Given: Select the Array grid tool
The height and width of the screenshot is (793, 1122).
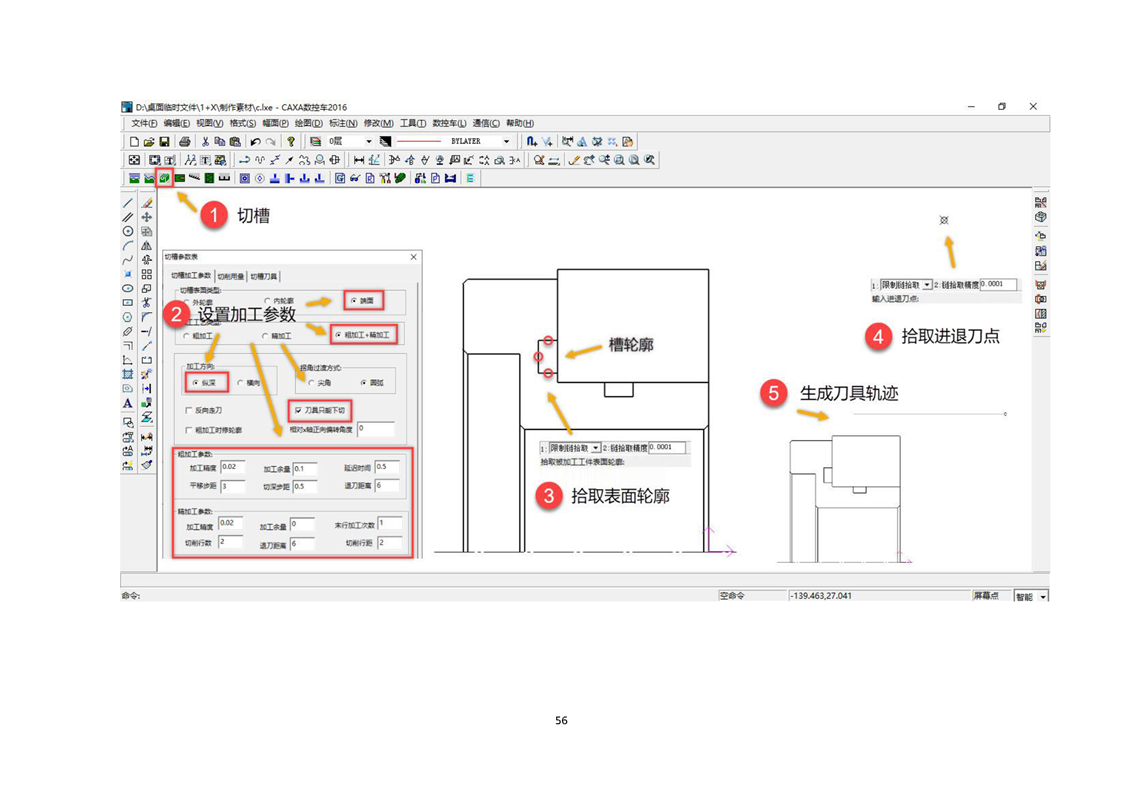Looking at the screenshot, I should pos(147,274).
